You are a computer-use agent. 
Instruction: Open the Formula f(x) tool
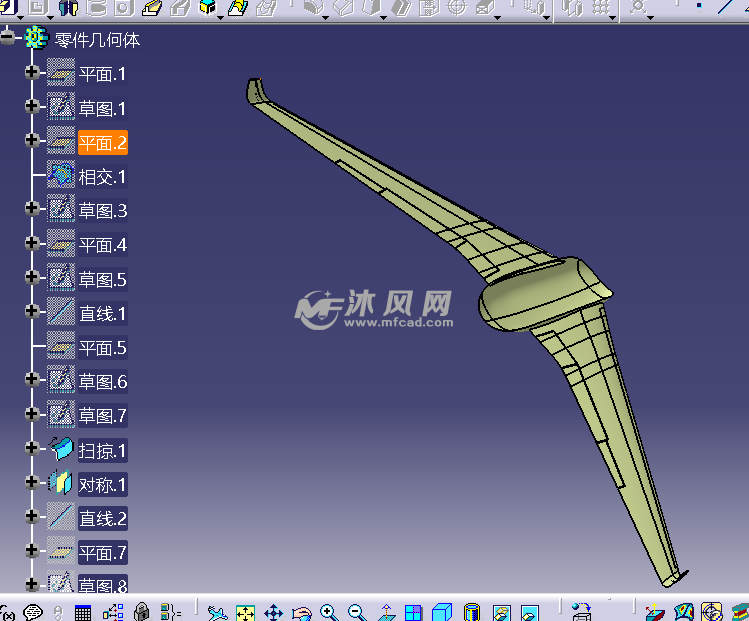(7, 613)
